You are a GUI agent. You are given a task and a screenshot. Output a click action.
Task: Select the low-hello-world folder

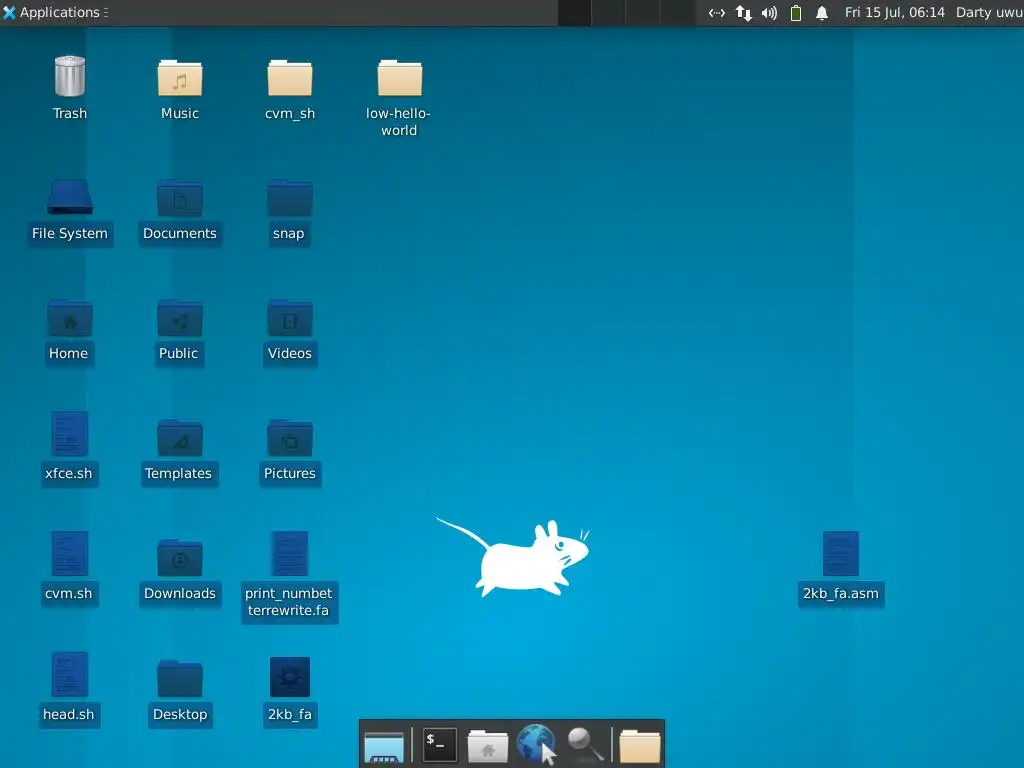399,78
